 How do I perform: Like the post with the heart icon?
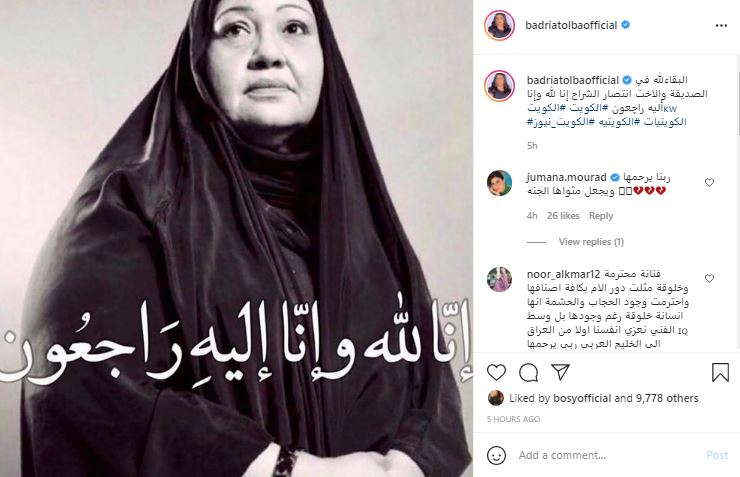[496, 372]
